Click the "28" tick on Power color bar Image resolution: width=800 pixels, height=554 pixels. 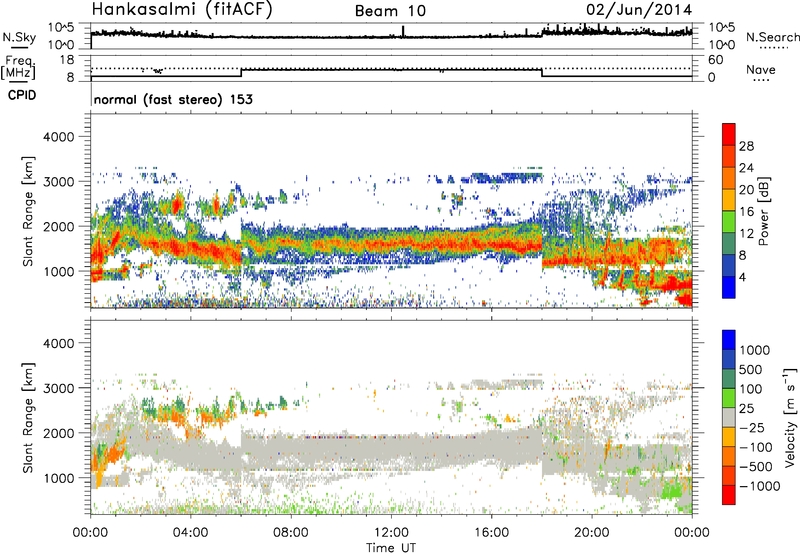[746, 146]
